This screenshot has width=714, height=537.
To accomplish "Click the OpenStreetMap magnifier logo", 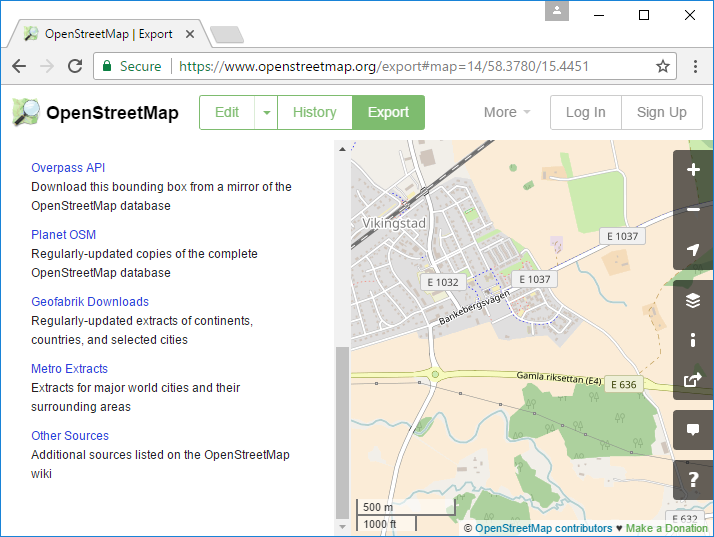I will (26, 112).
